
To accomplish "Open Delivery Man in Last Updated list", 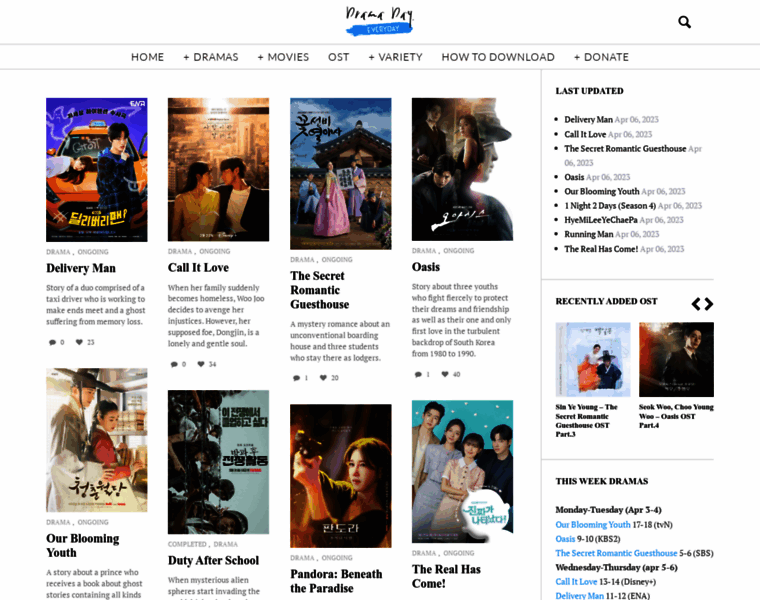I will (588, 119).
